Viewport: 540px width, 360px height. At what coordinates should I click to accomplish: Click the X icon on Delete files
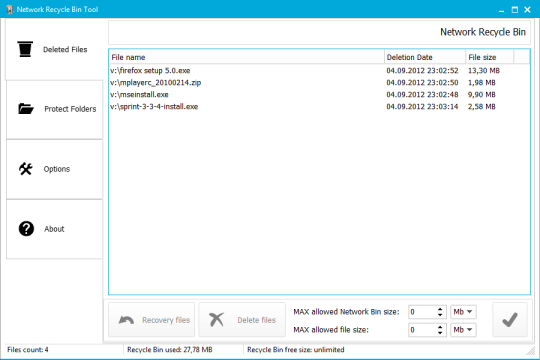tap(217, 320)
